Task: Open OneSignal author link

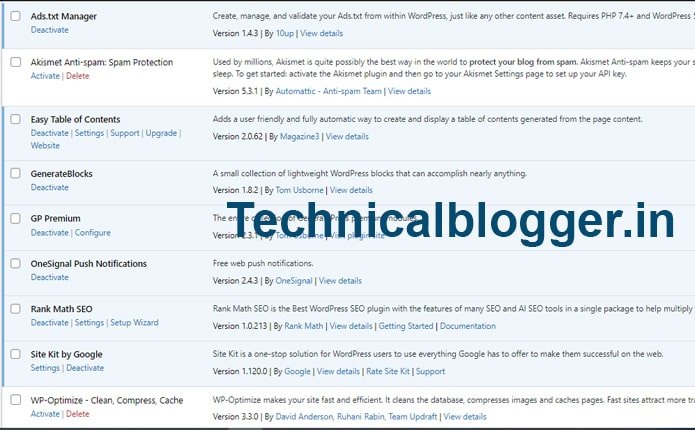Action: (294, 281)
